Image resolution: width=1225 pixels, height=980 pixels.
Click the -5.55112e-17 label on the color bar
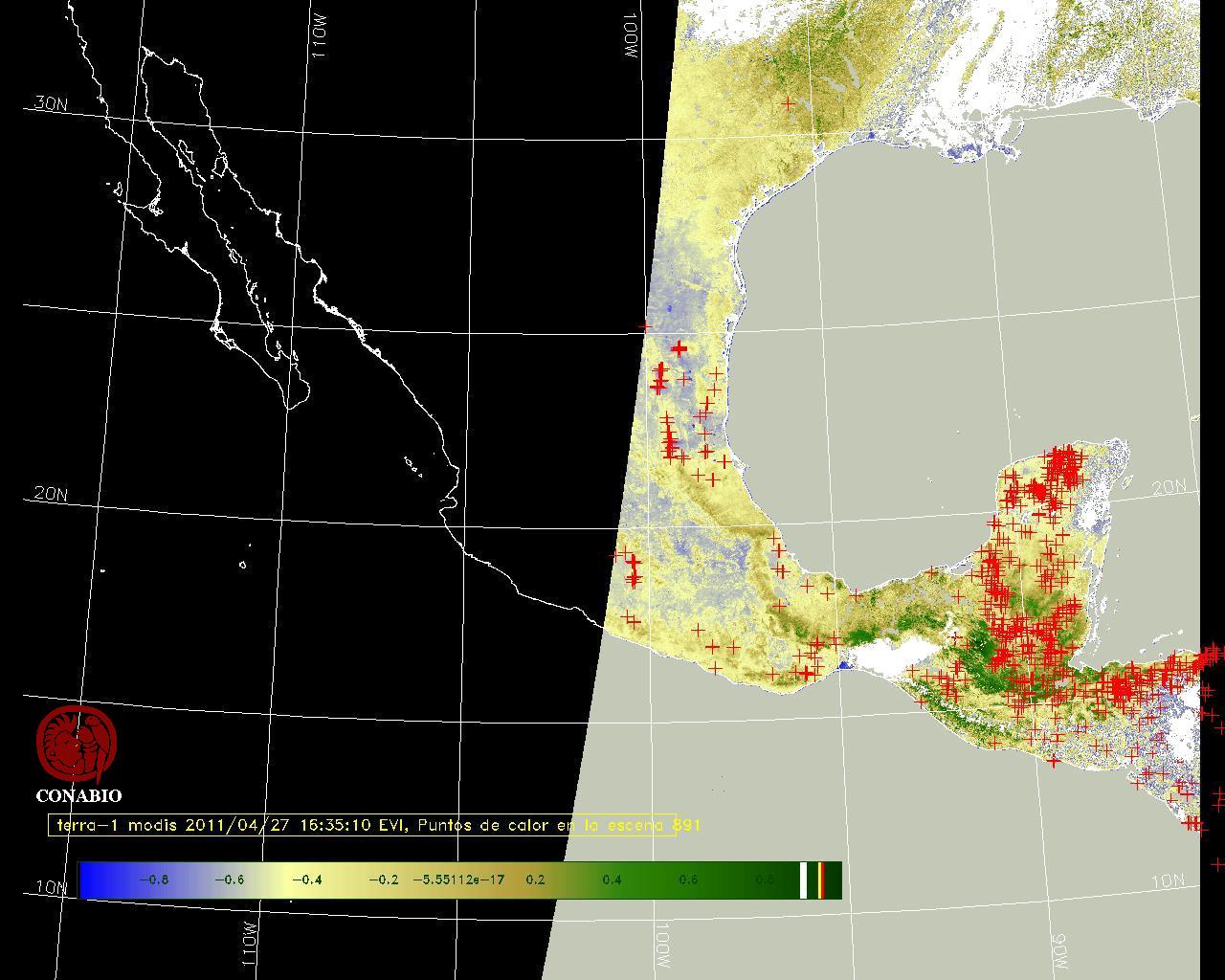(x=458, y=880)
